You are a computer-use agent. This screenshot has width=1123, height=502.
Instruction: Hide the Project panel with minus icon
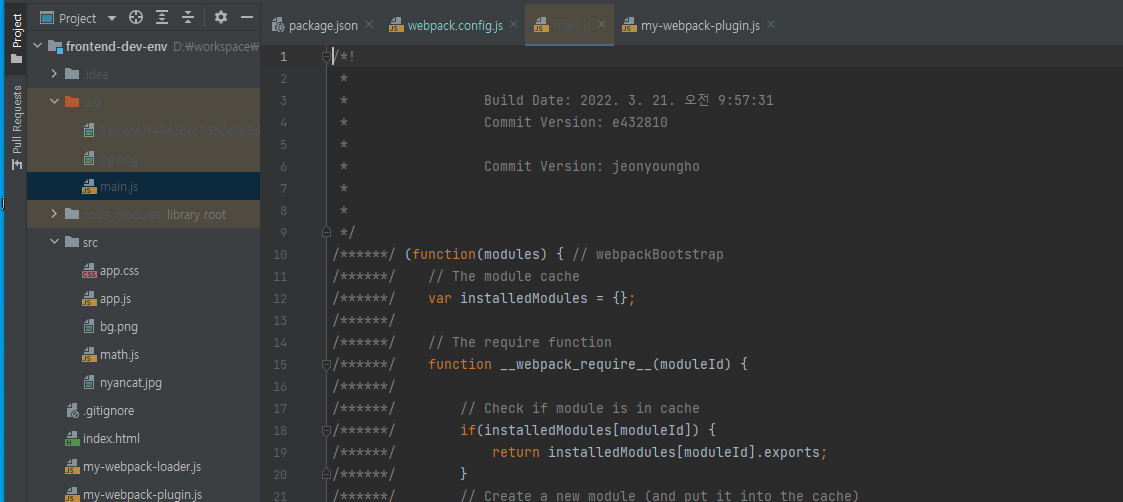(x=246, y=18)
